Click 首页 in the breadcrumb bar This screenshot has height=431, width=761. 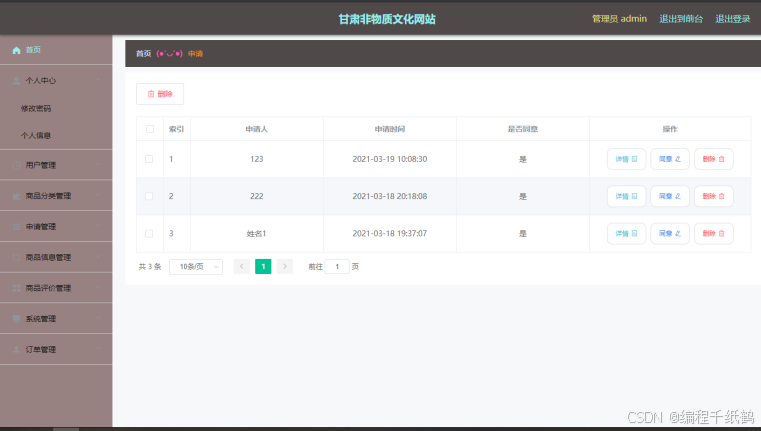(144, 53)
